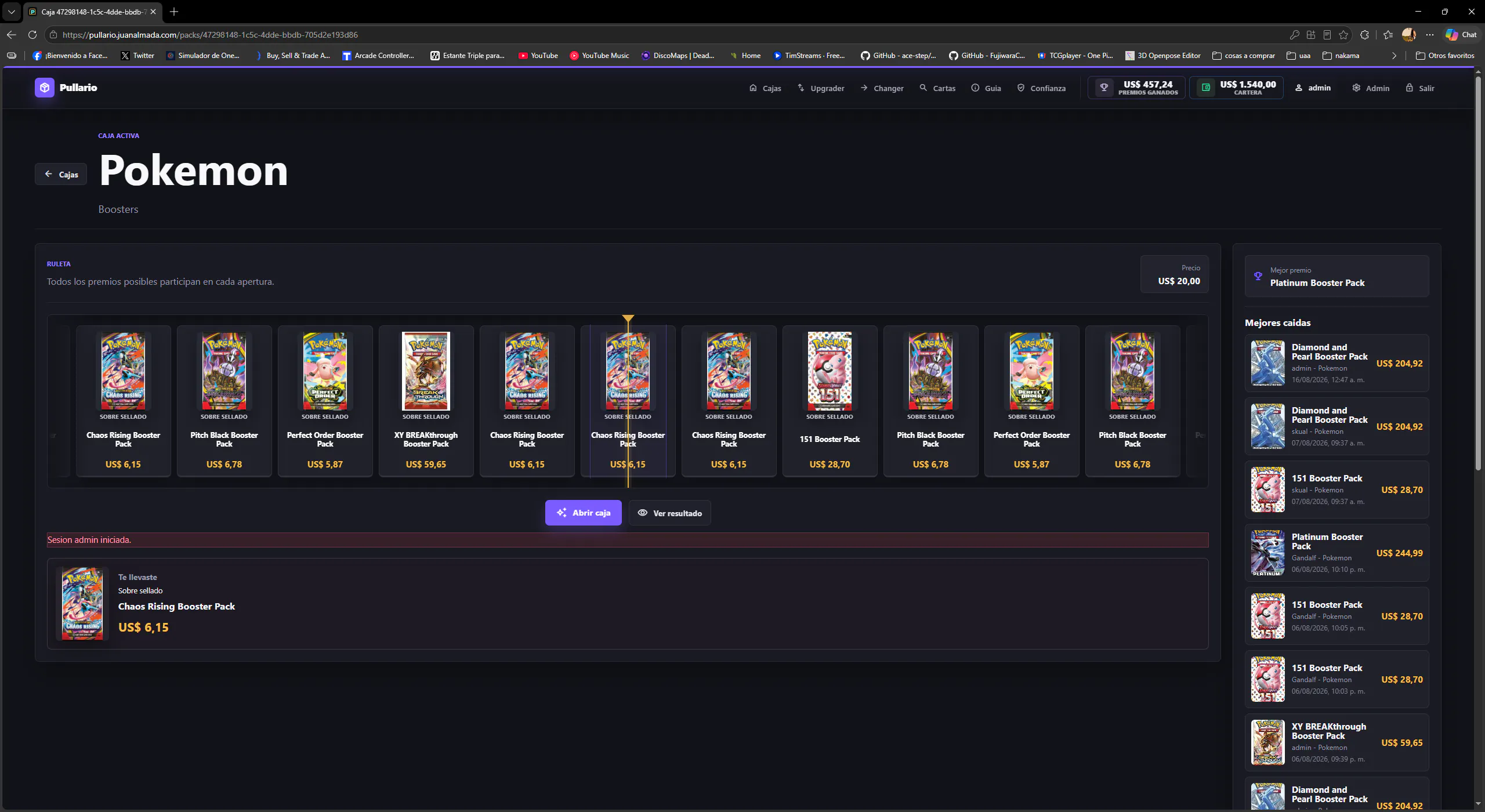The image size is (1485, 812).
Task: Select the XY BREAKthrough Booster Pack roulette card
Action: pos(426,401)
